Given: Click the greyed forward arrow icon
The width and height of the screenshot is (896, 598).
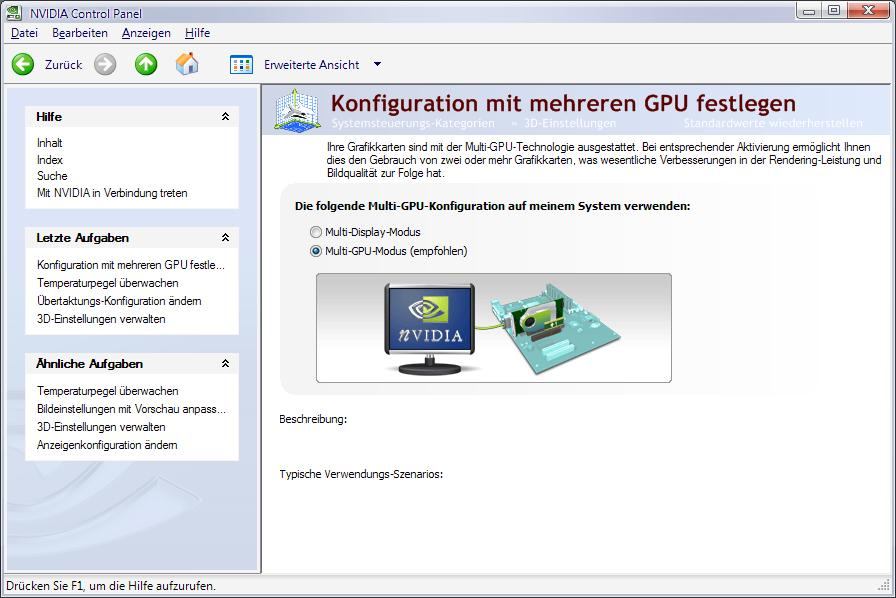Looking at the screenshot, I should pyautogui.click(x=105, y=65).
